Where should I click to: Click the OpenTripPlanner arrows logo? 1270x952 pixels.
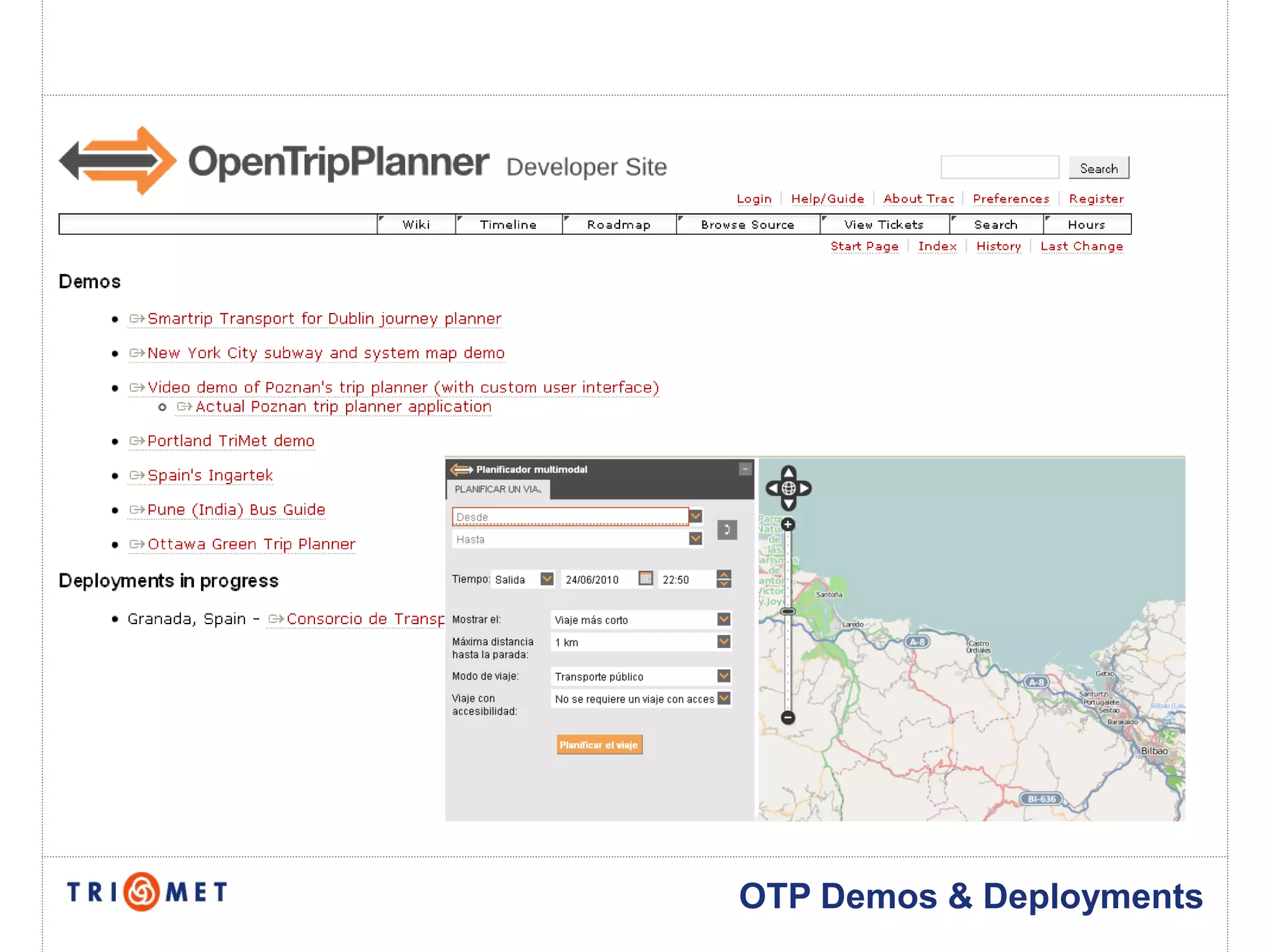coord(118,161)
